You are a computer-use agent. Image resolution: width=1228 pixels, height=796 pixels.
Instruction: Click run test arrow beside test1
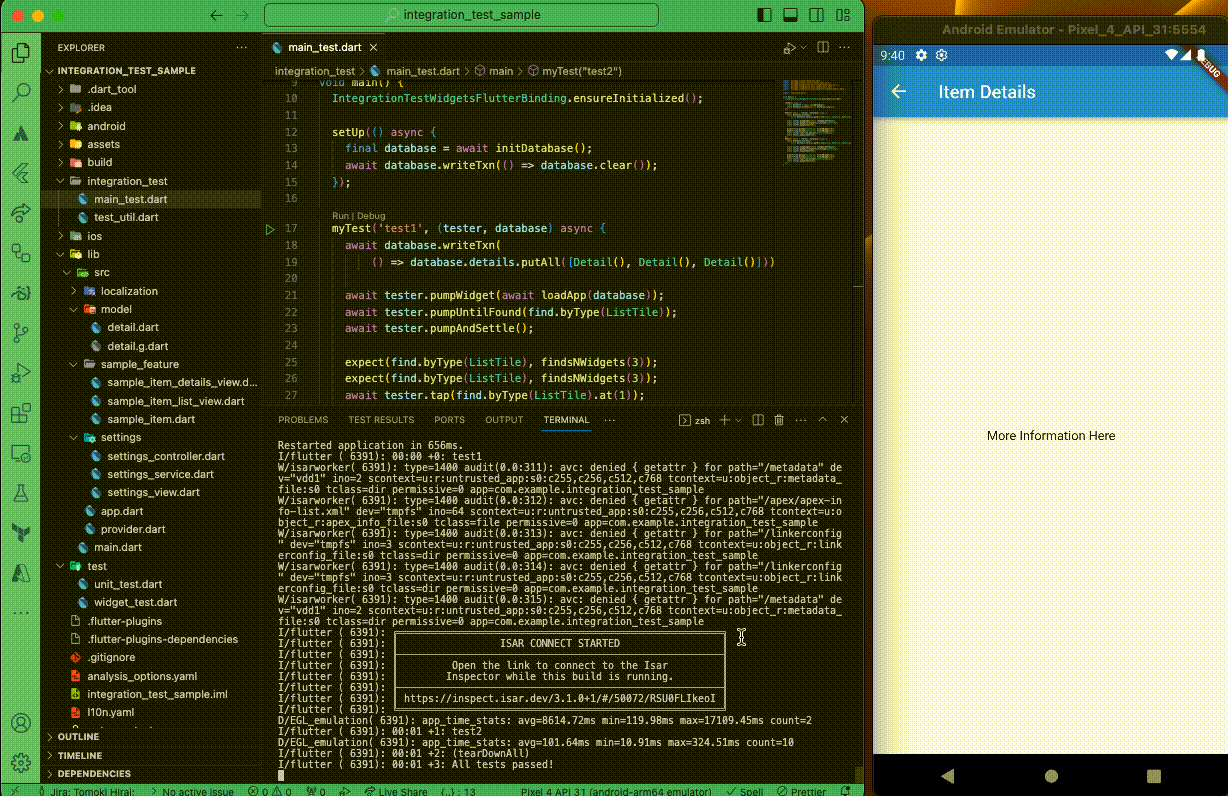(269, 229)
